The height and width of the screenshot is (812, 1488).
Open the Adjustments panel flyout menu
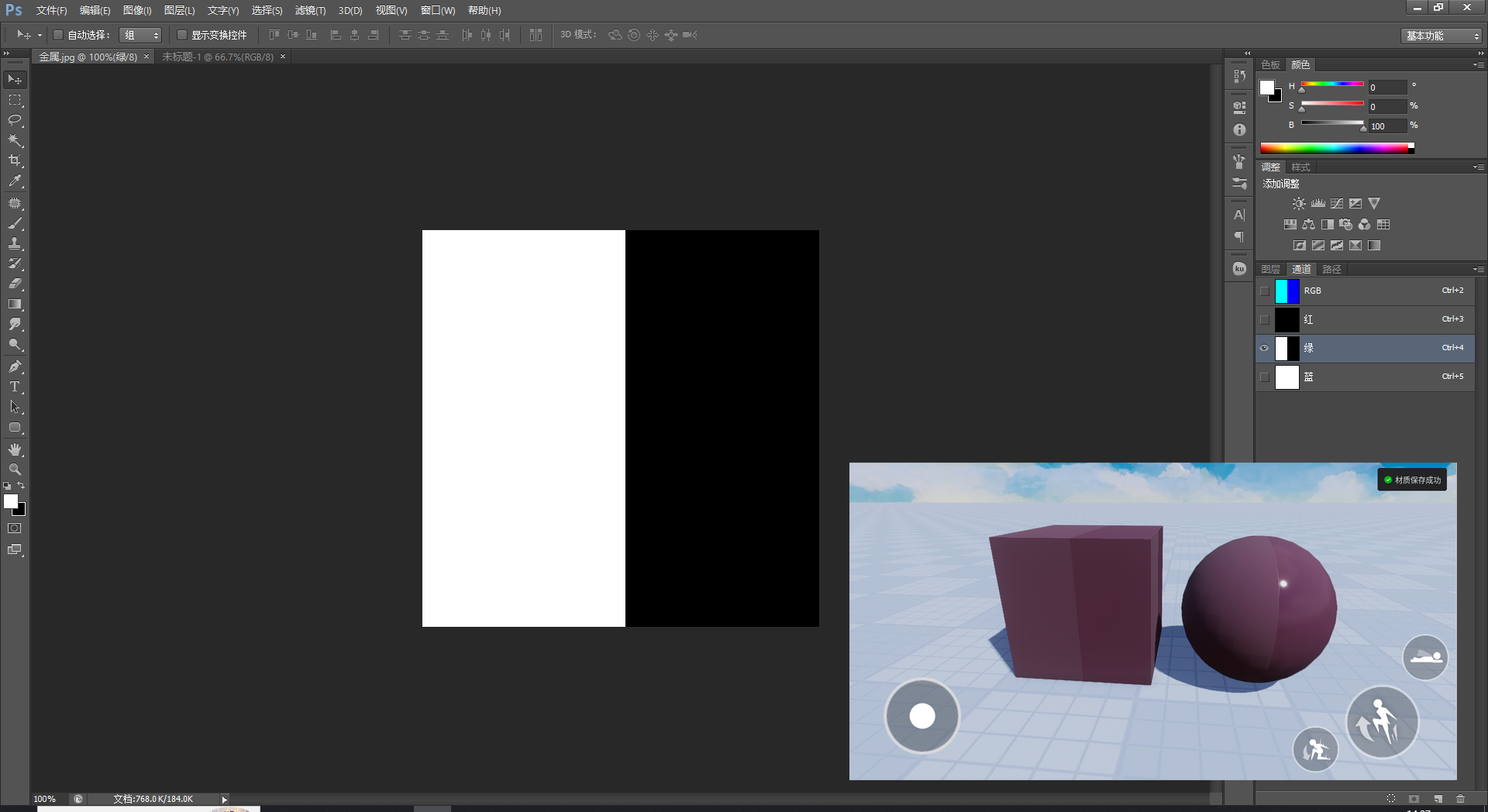tap(1479, 167)
